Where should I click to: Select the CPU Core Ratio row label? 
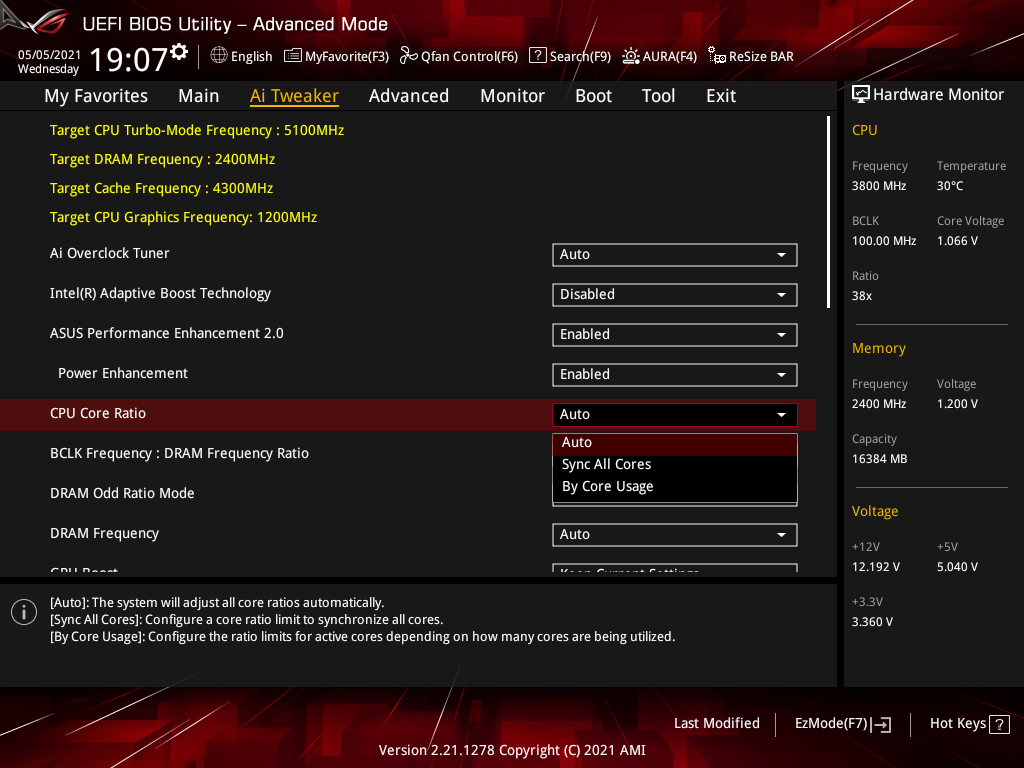(x=98, y=413)
